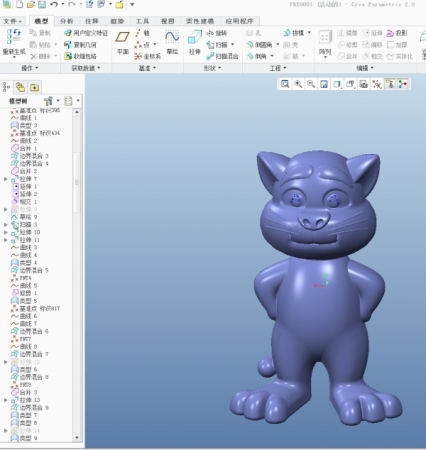Click the 用户定义特征 tool
426x450 pixels.
click(86, 33)
